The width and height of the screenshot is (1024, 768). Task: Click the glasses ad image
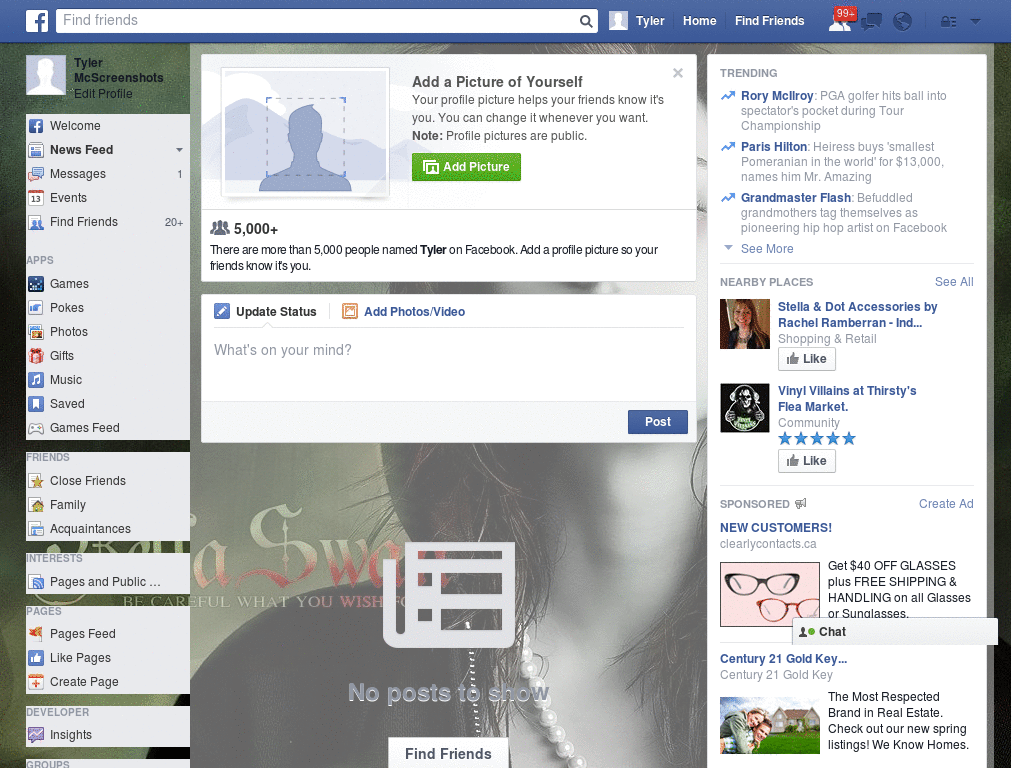tap(769, 594)
